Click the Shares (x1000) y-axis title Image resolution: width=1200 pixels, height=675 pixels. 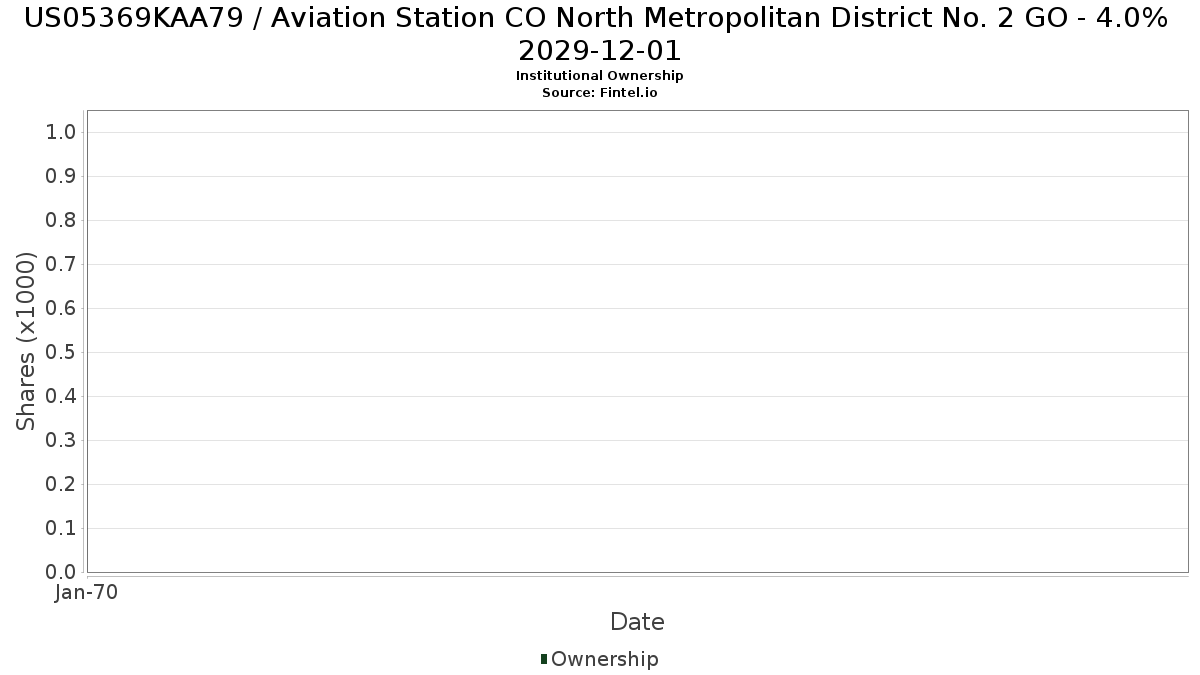27,341
